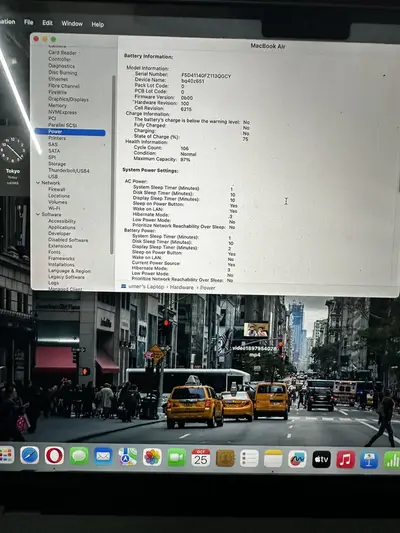Select Extensions under Software
This screenshot has height=533, width=400.
click(x=60, y=246)
